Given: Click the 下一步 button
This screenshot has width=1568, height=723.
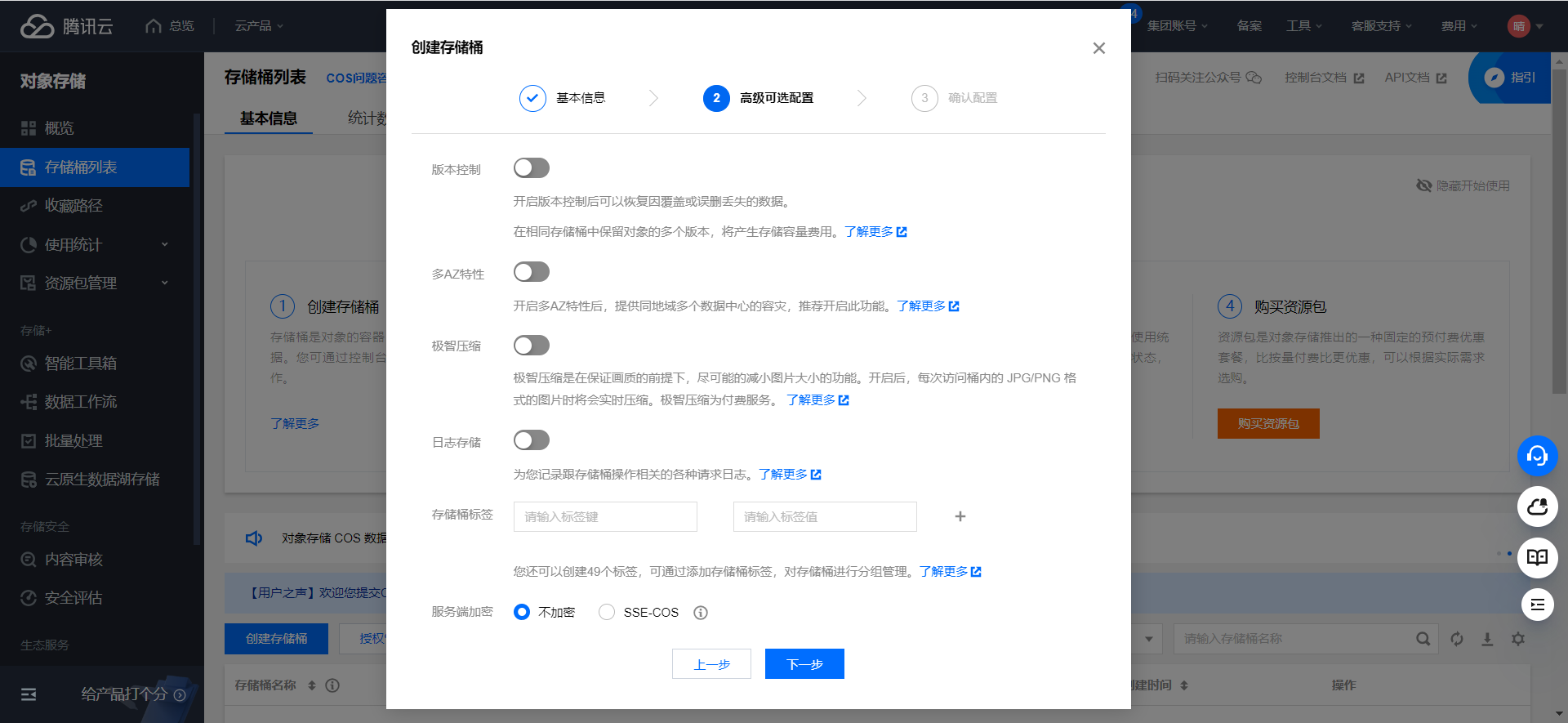Looking at the screenshot, I should [x=804, y=664].
